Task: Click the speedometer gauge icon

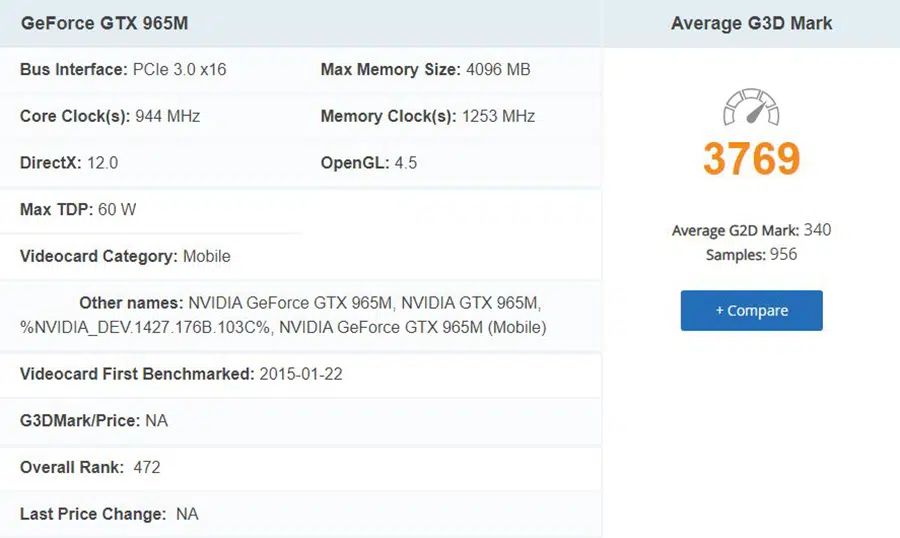Action: coord(751,108)
